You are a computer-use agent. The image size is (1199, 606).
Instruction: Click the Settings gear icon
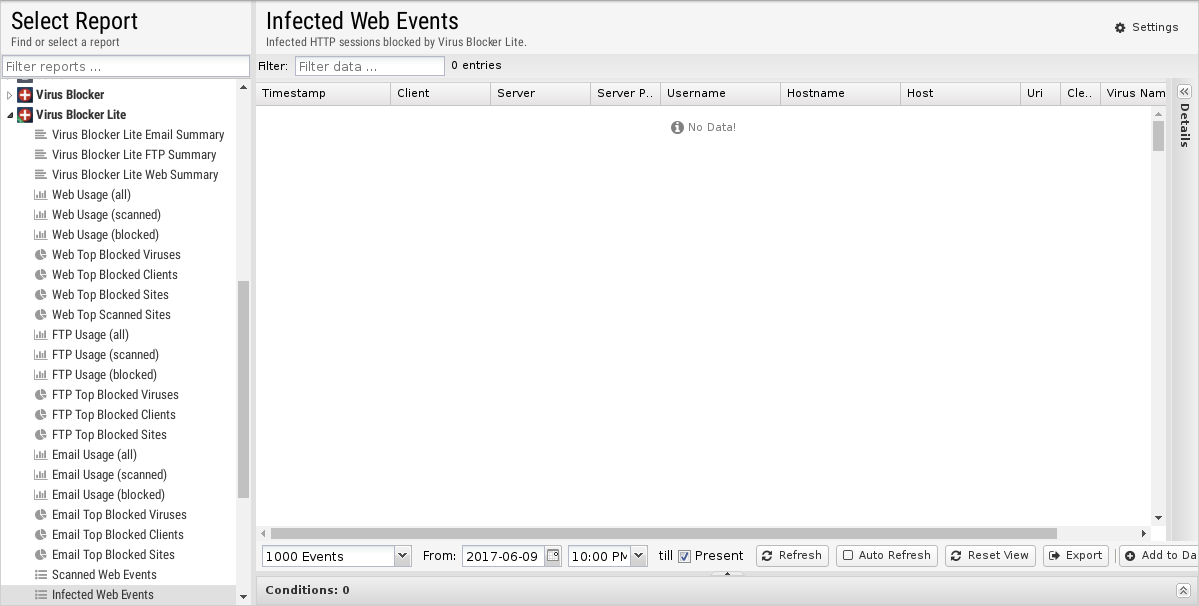point(1120,28)
